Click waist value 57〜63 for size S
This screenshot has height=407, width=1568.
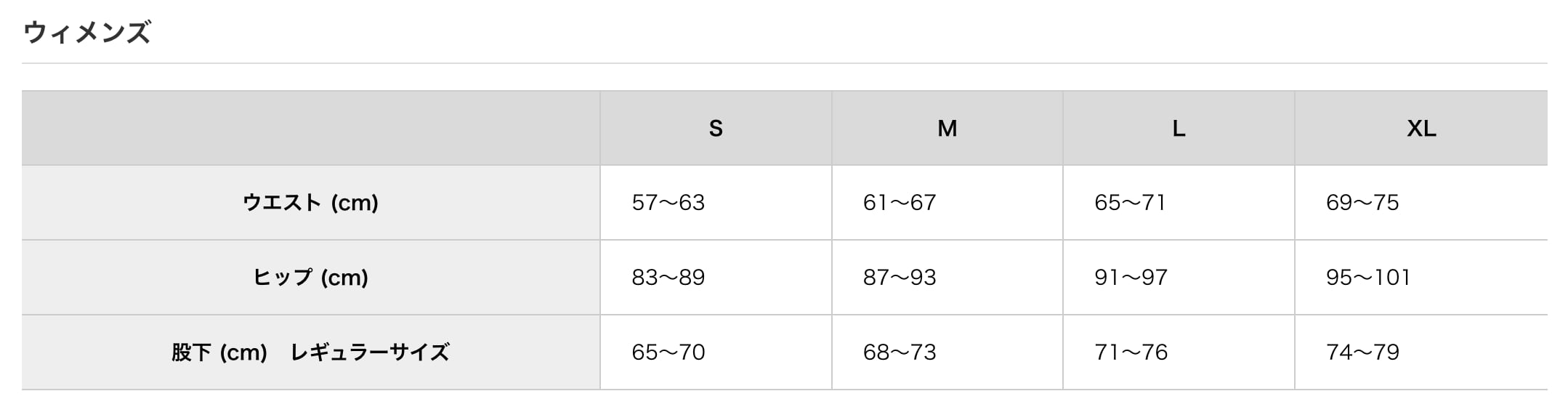coord(668,203)
